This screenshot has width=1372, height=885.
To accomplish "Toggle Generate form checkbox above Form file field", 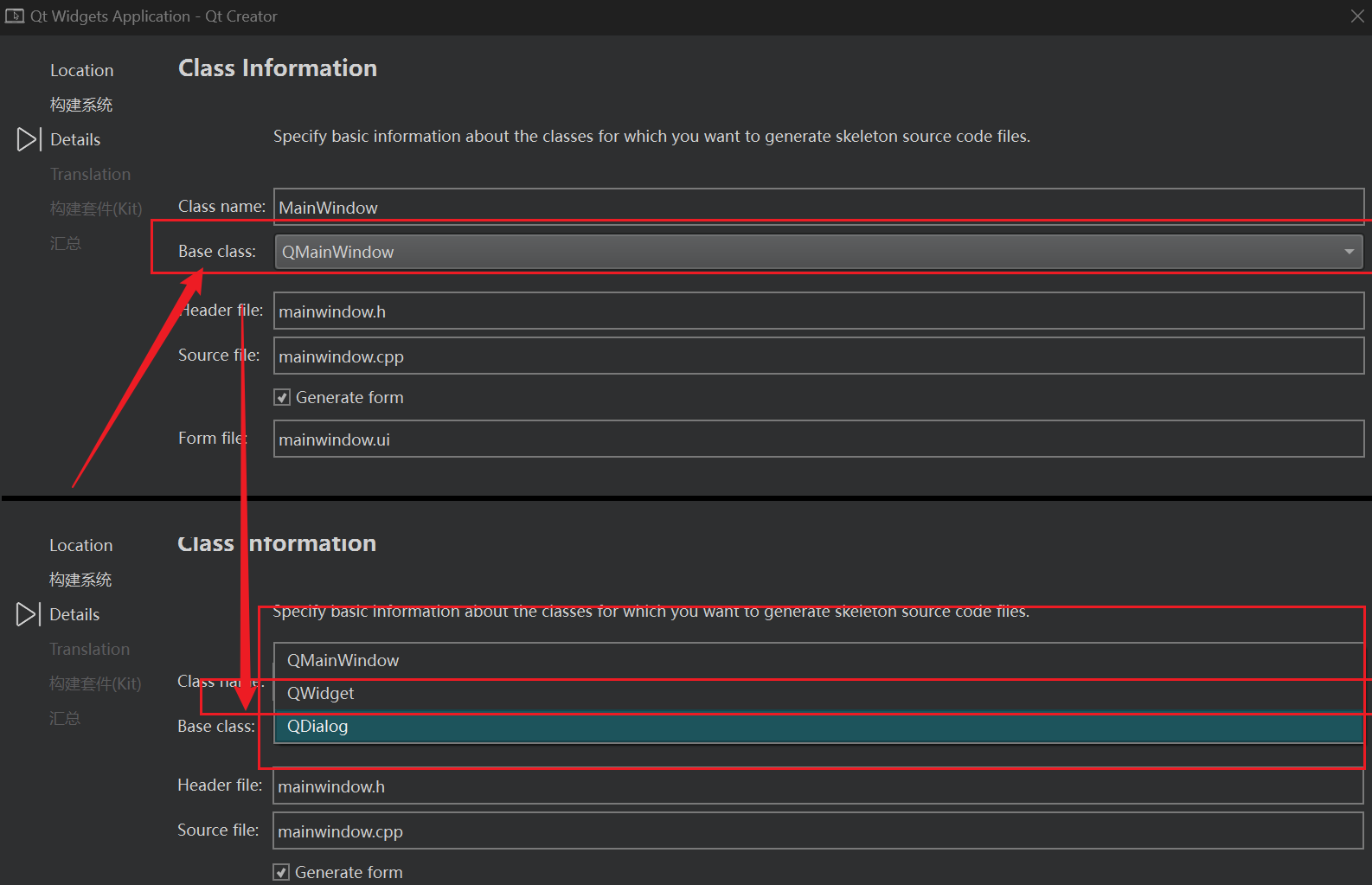I will (282, 398).
